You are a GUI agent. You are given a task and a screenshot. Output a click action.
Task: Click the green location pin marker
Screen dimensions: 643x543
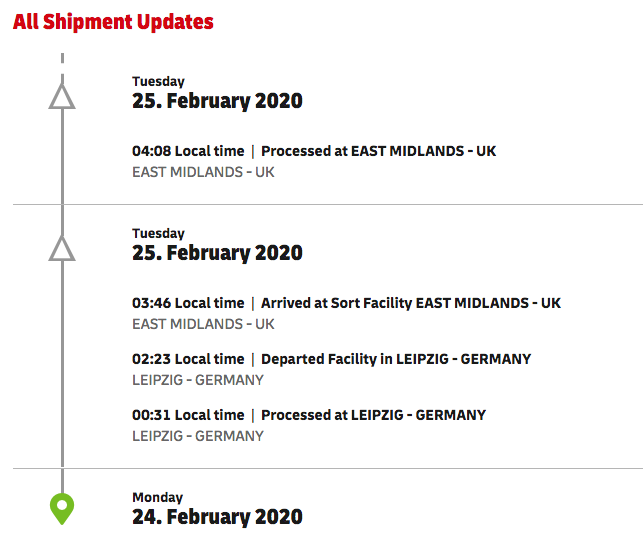tap(62, 508)
